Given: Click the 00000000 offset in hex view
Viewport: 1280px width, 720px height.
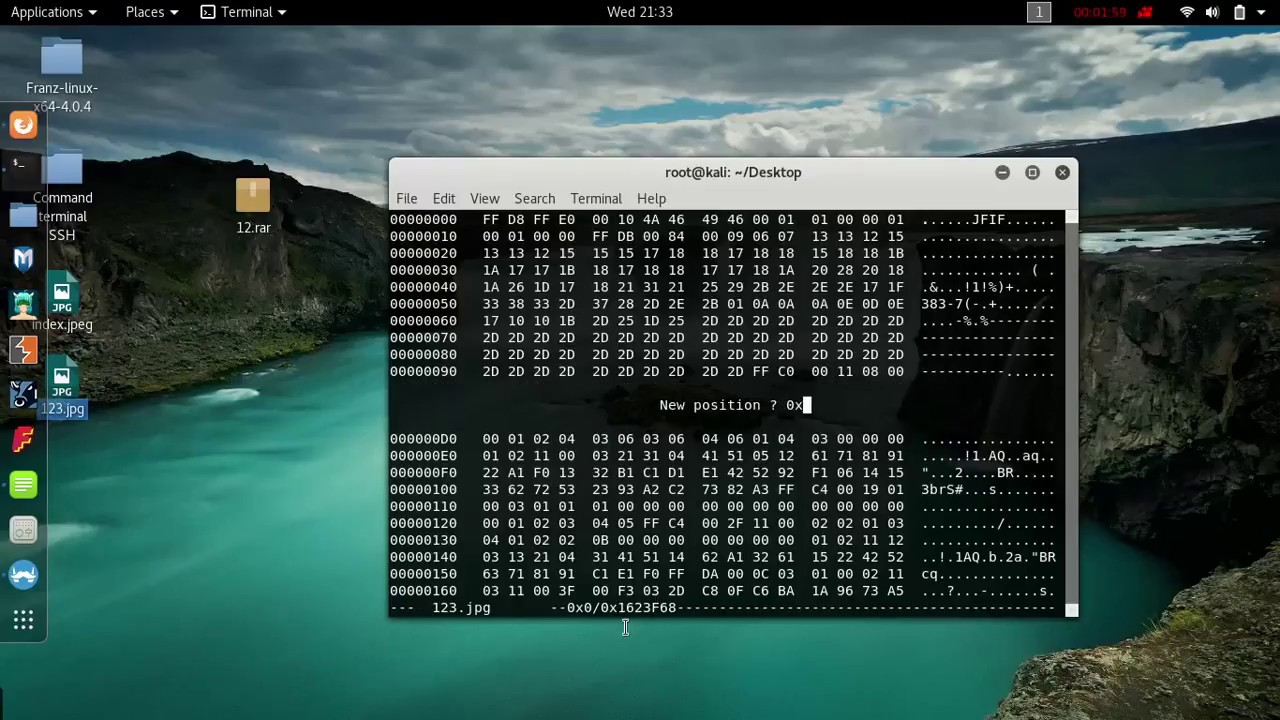Looking at the screenshot, I should coord(423,220).
